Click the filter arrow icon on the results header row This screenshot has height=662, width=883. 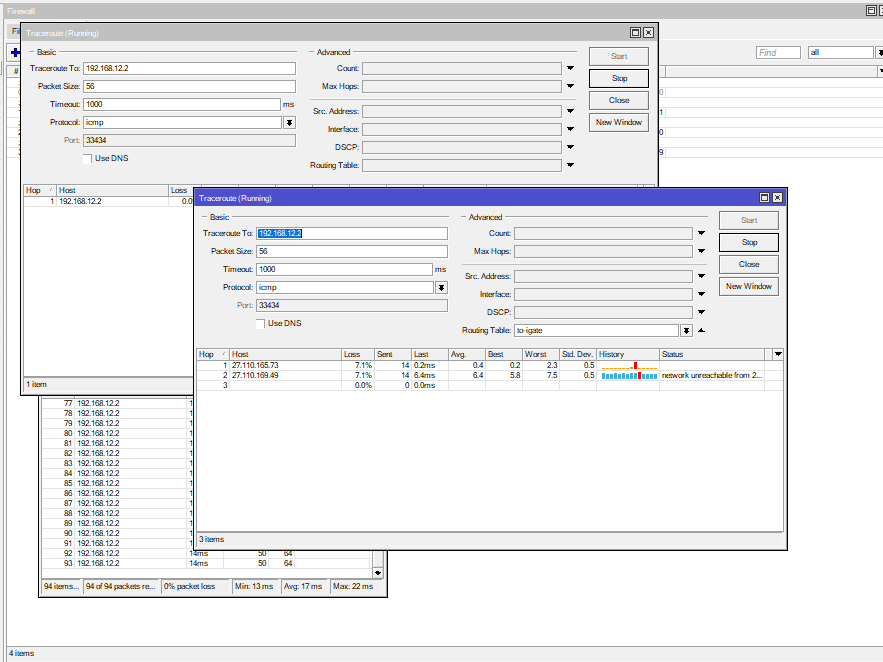pos(777,354)
